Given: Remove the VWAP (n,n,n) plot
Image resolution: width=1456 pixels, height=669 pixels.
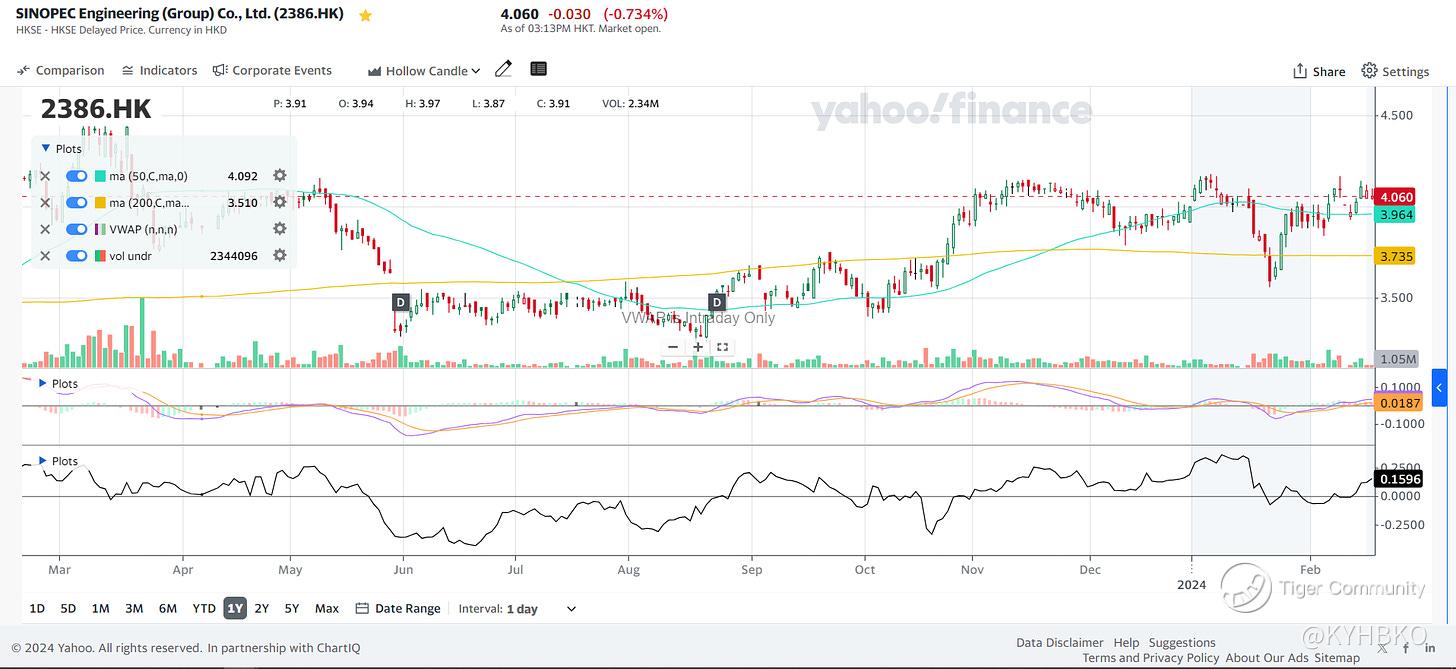Looking at the screenshot, I should tap(45, 229).
